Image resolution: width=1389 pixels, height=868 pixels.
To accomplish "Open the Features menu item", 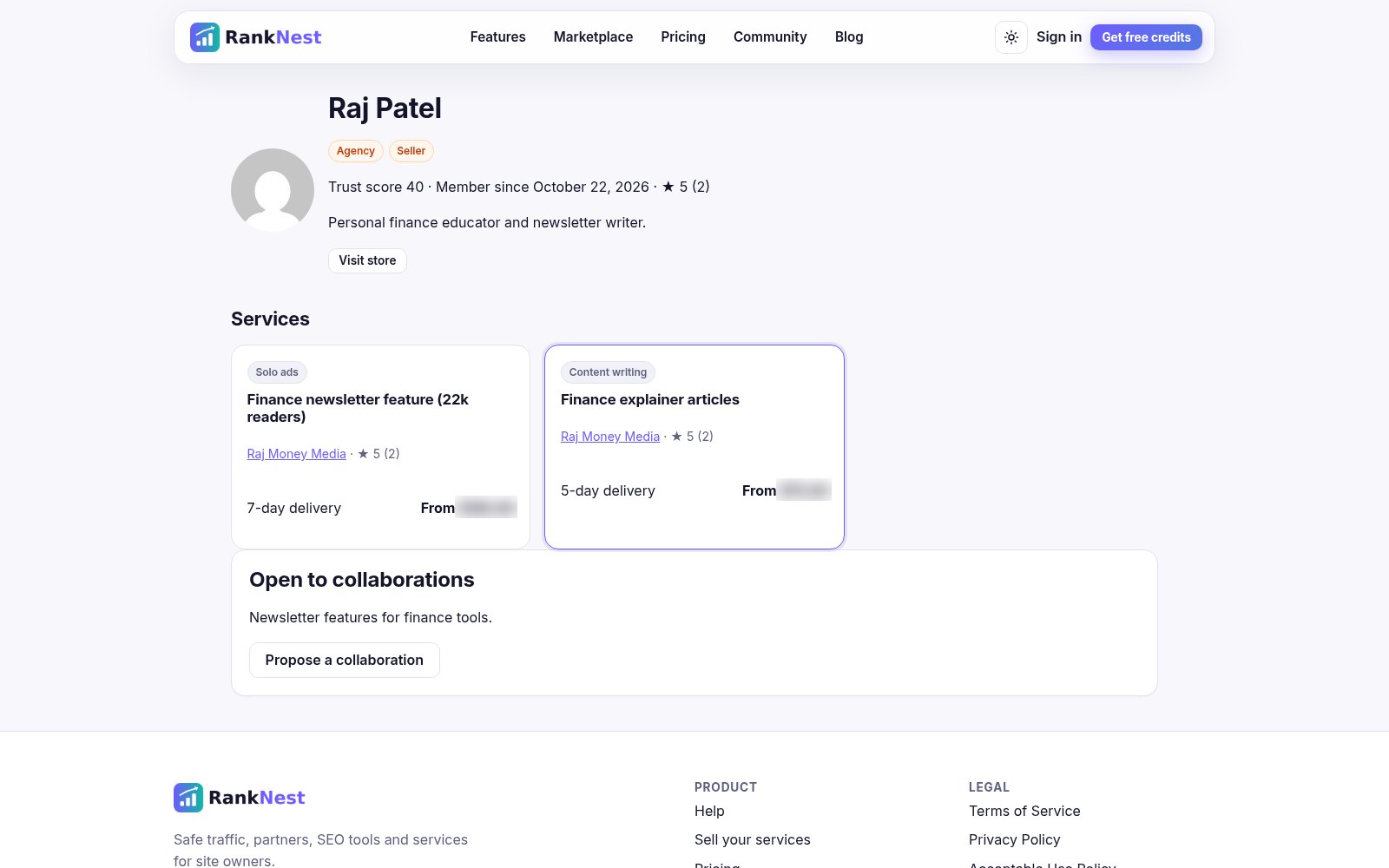I will click(497, 37).
